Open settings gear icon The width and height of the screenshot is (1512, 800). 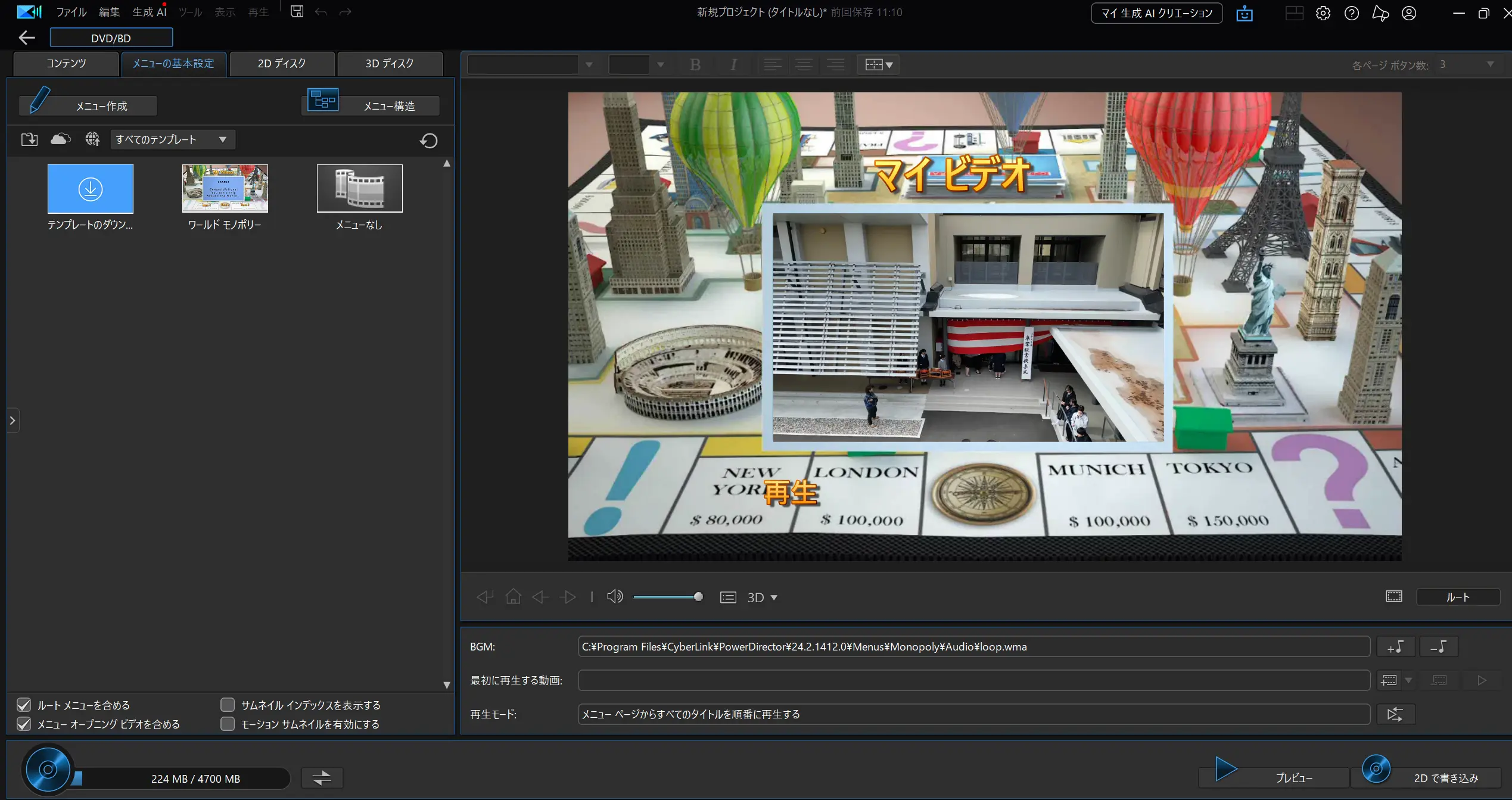click(x=1323, y=13)
